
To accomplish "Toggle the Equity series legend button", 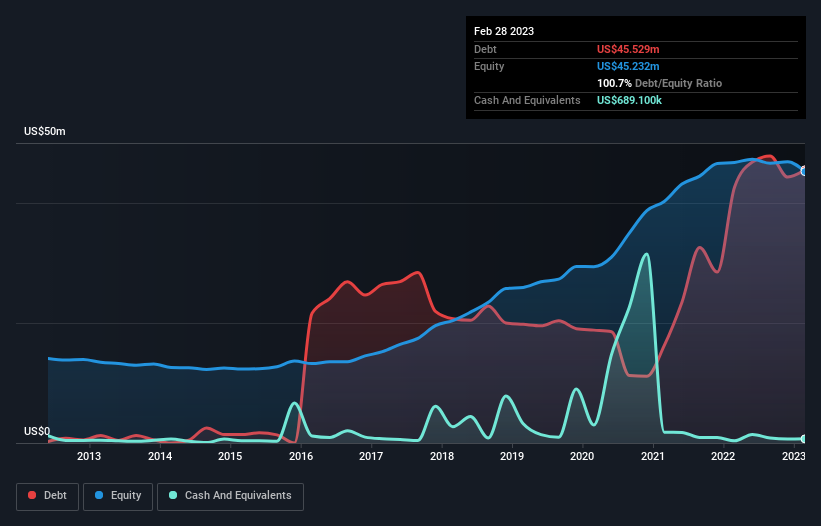I will click(118, 496).
